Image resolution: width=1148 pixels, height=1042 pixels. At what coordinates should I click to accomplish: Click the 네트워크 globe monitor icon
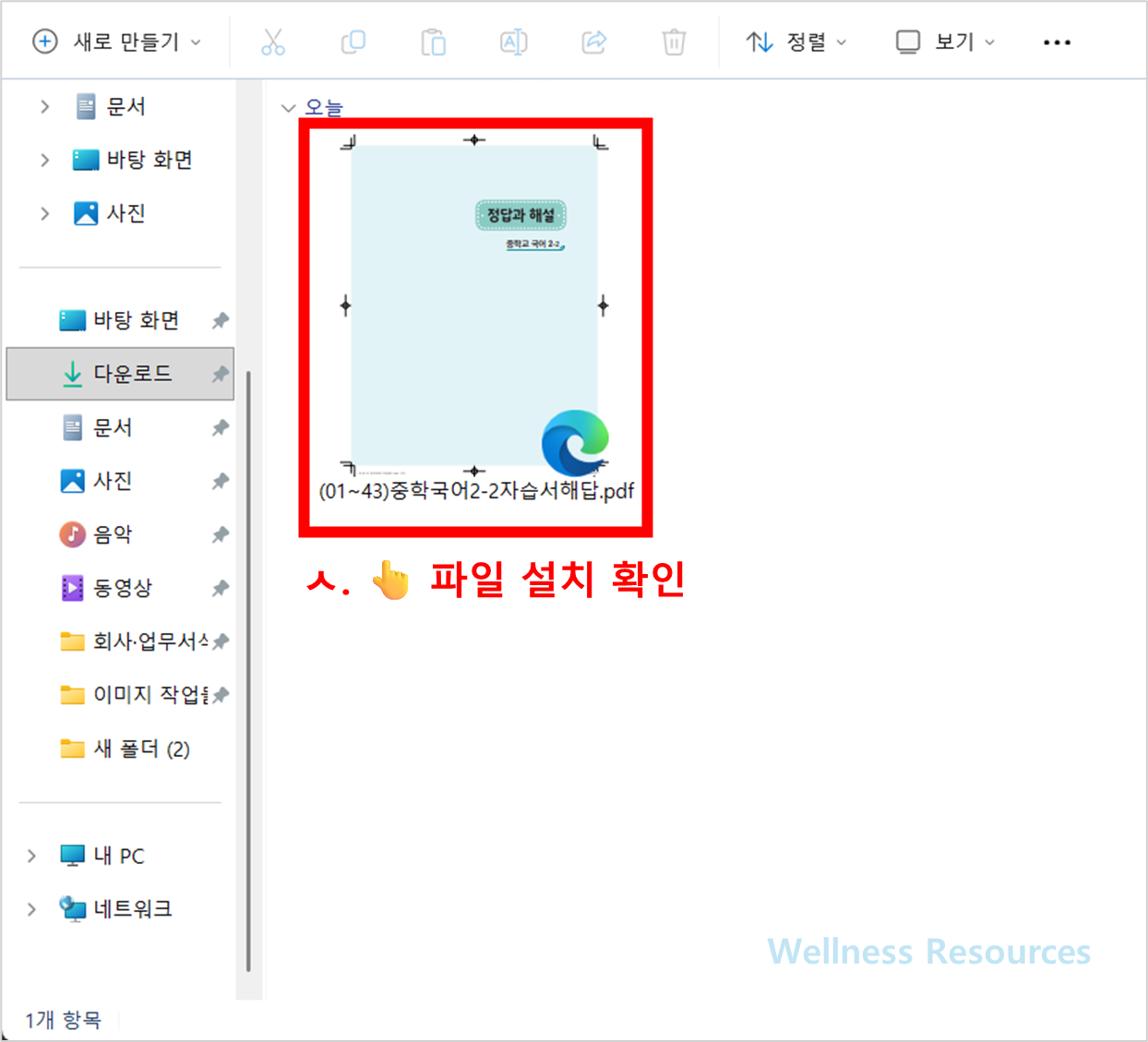(73, 909)
